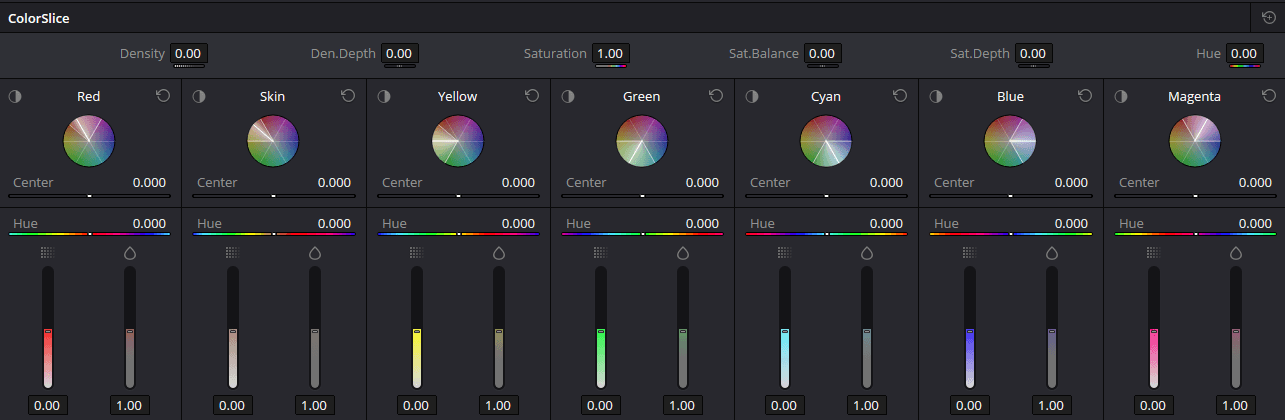Toggle the Red slice highlight icon
The image size is (1285, 420).
point(15,96)
